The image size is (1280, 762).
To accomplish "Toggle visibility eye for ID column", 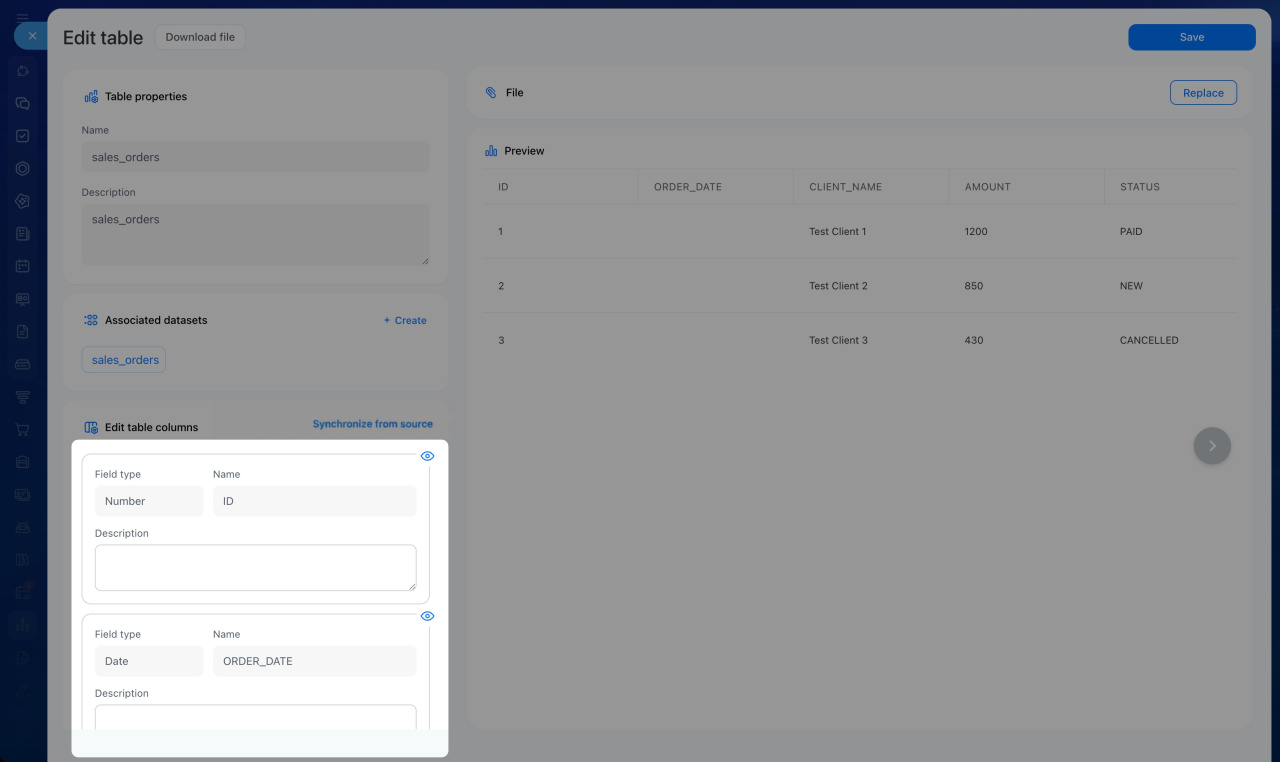I will (427, 456).
